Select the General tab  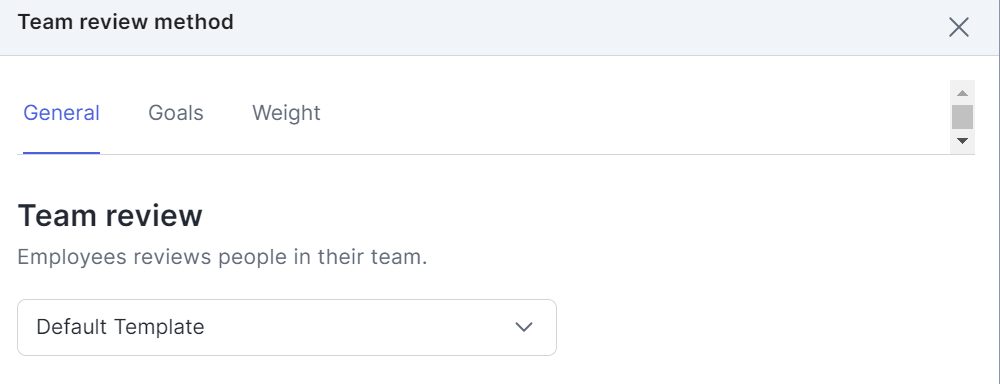coord(61,113)
